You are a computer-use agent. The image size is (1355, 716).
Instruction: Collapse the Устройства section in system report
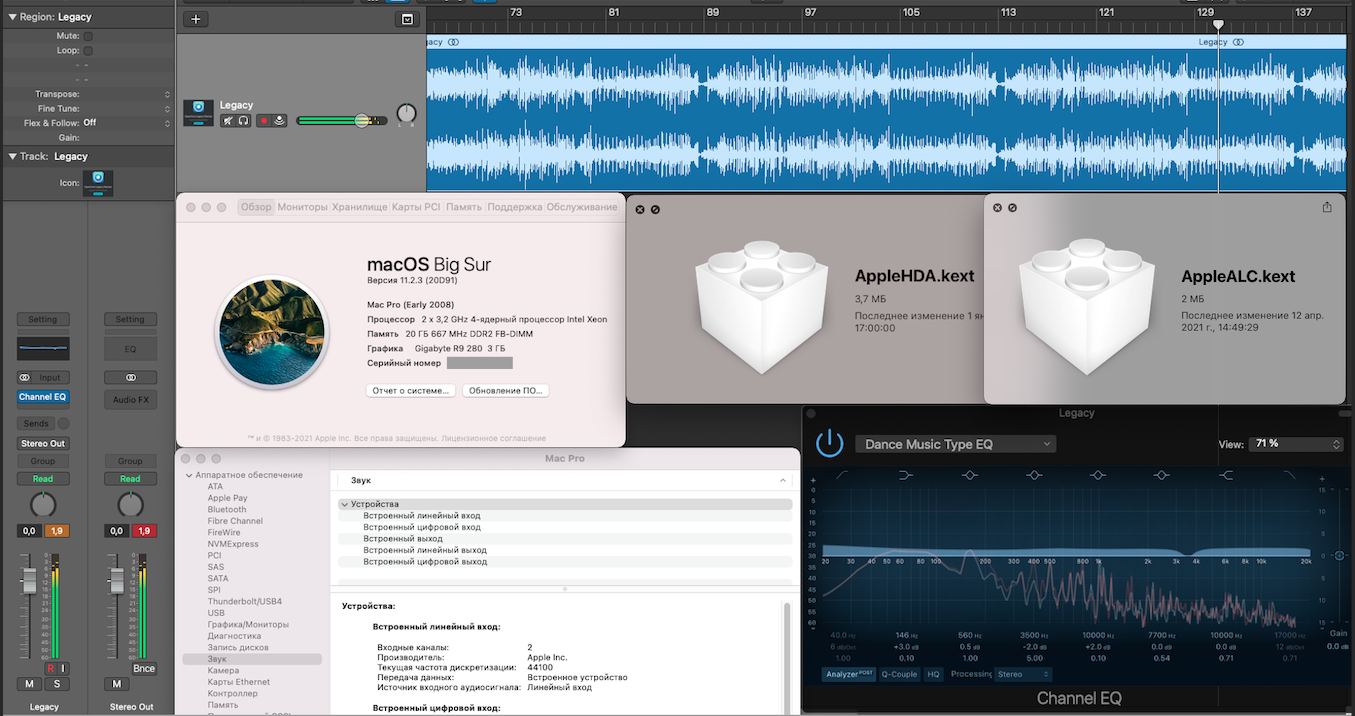click(x=345, y=504)
